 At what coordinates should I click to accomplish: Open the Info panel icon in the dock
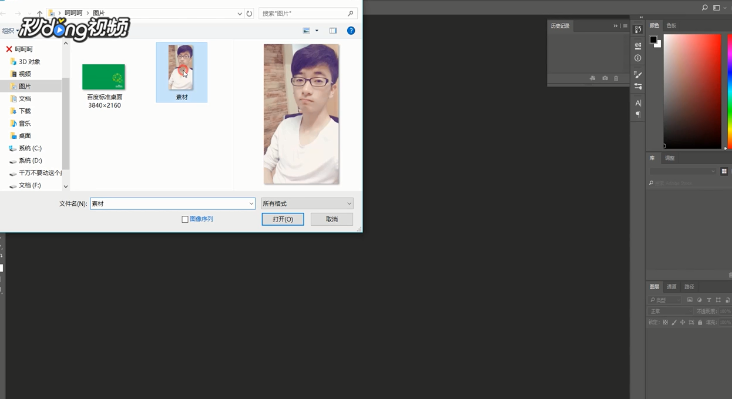tap(638, 58)
